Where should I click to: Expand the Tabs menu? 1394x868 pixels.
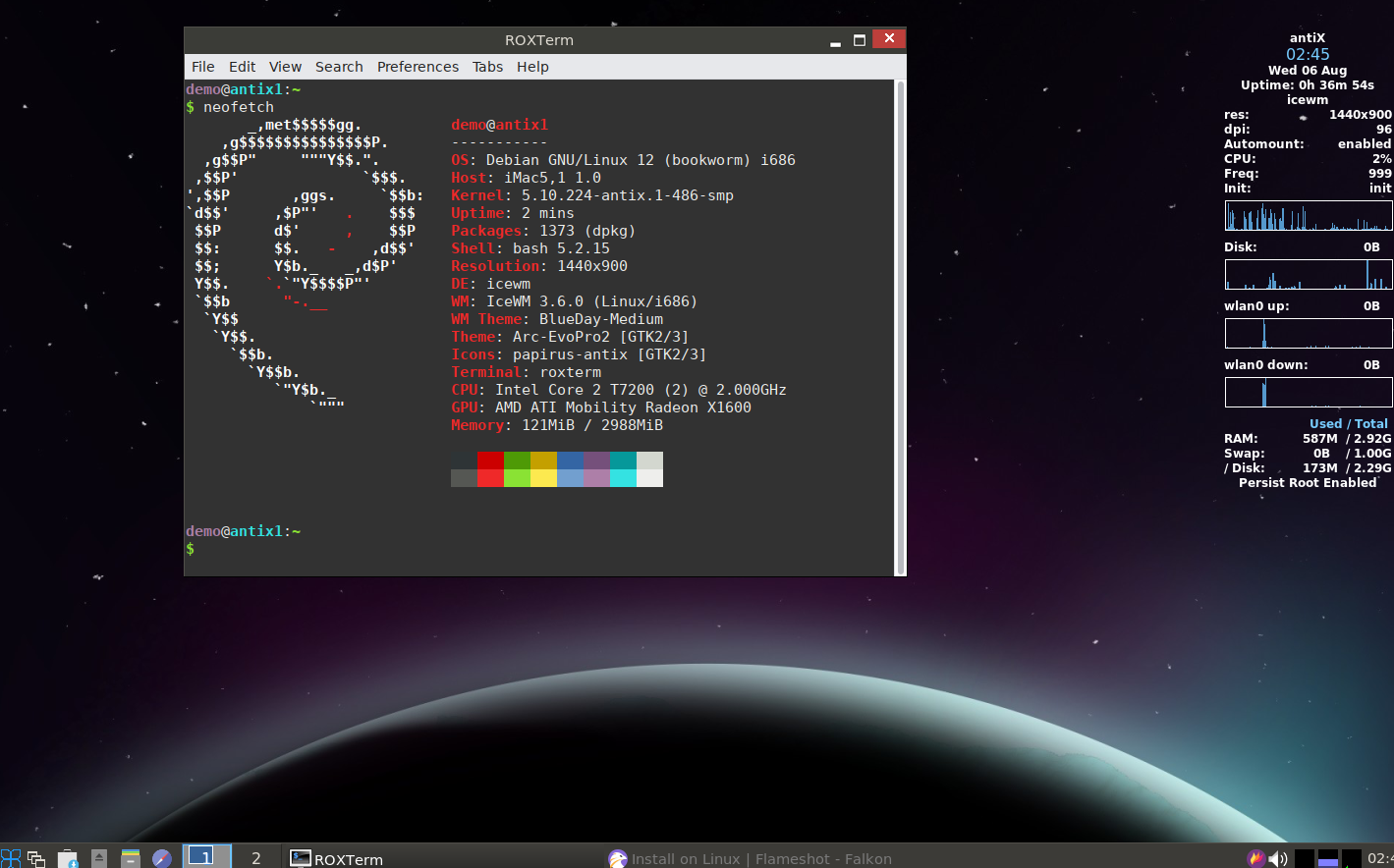[x=487, y=67]
